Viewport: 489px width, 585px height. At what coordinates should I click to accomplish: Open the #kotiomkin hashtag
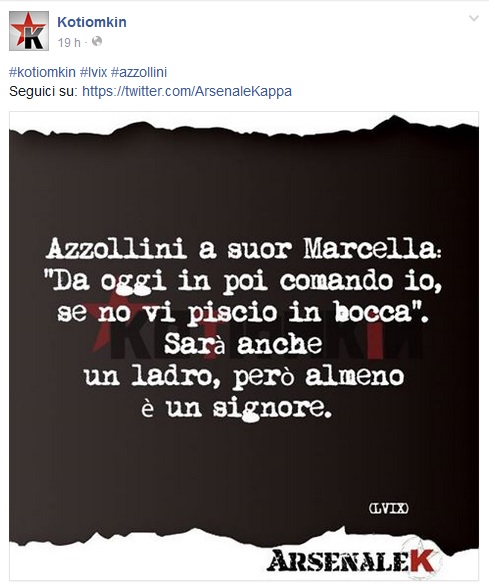pyautogui.click(x=42, y=72)
